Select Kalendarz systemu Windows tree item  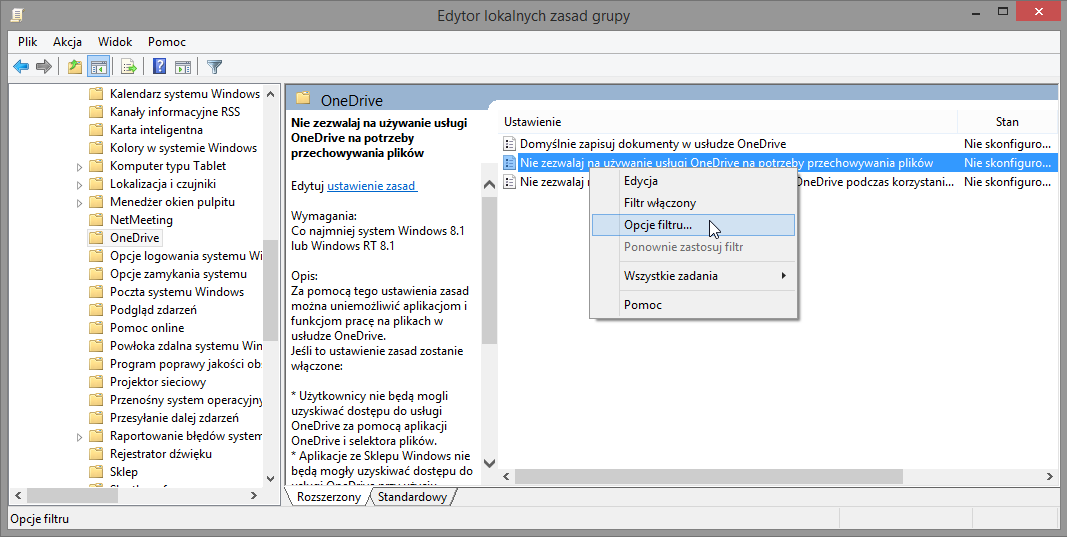[185, 94]
